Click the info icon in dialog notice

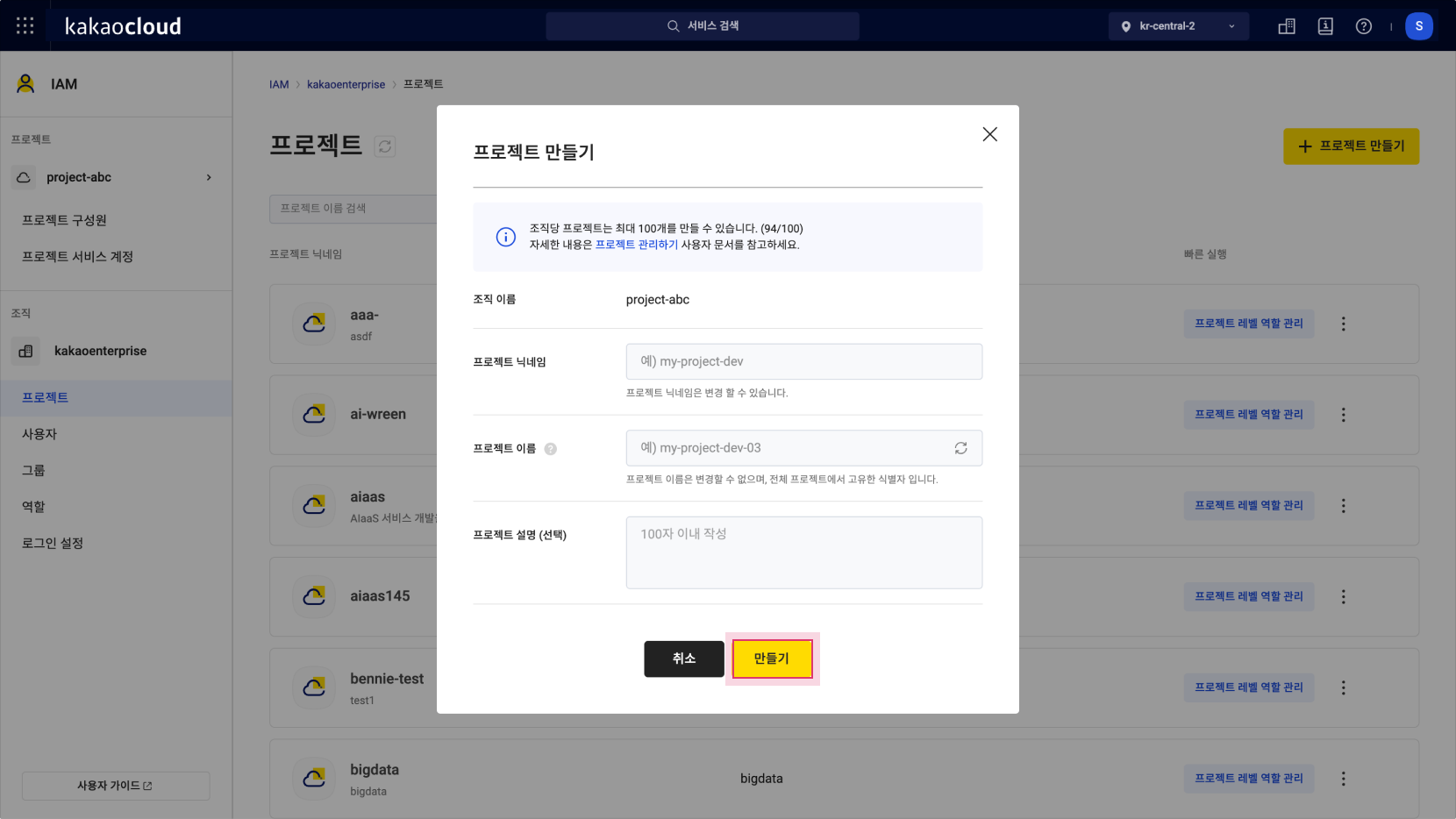(x=506, y=237)
